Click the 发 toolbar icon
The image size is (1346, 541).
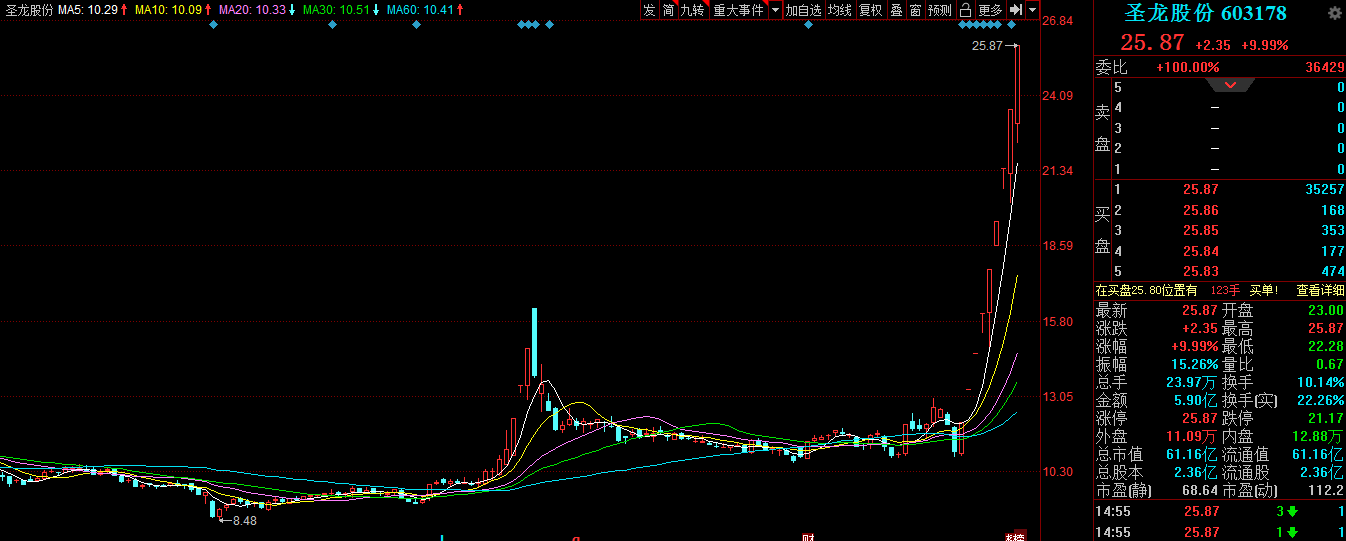tap(649, 10)
